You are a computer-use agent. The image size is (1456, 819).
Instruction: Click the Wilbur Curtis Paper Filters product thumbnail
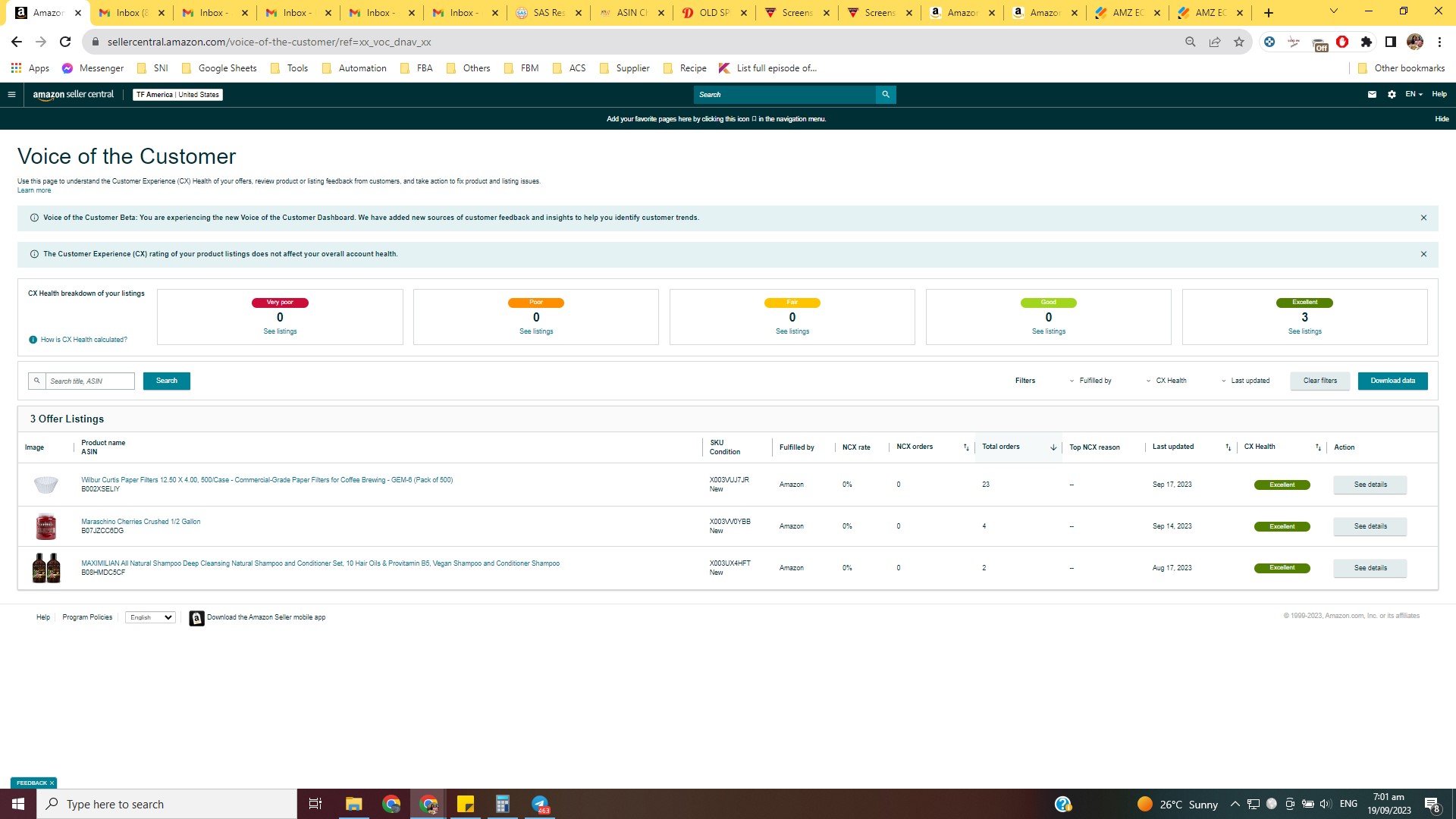click(x=46, y=485)
